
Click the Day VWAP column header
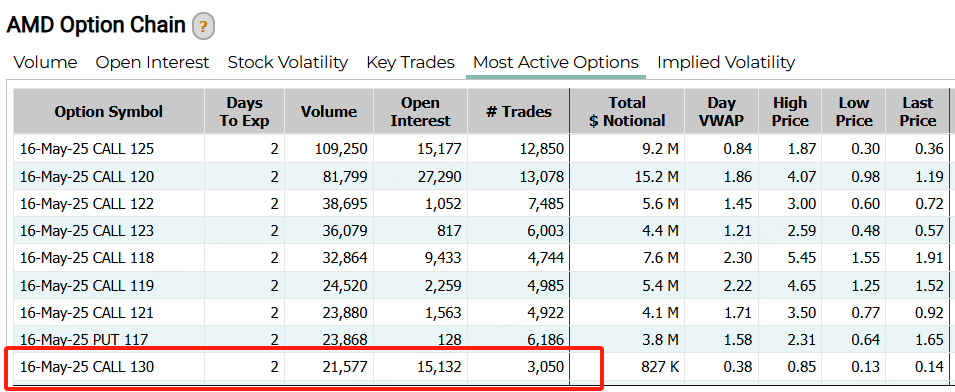tap(722, 111)
